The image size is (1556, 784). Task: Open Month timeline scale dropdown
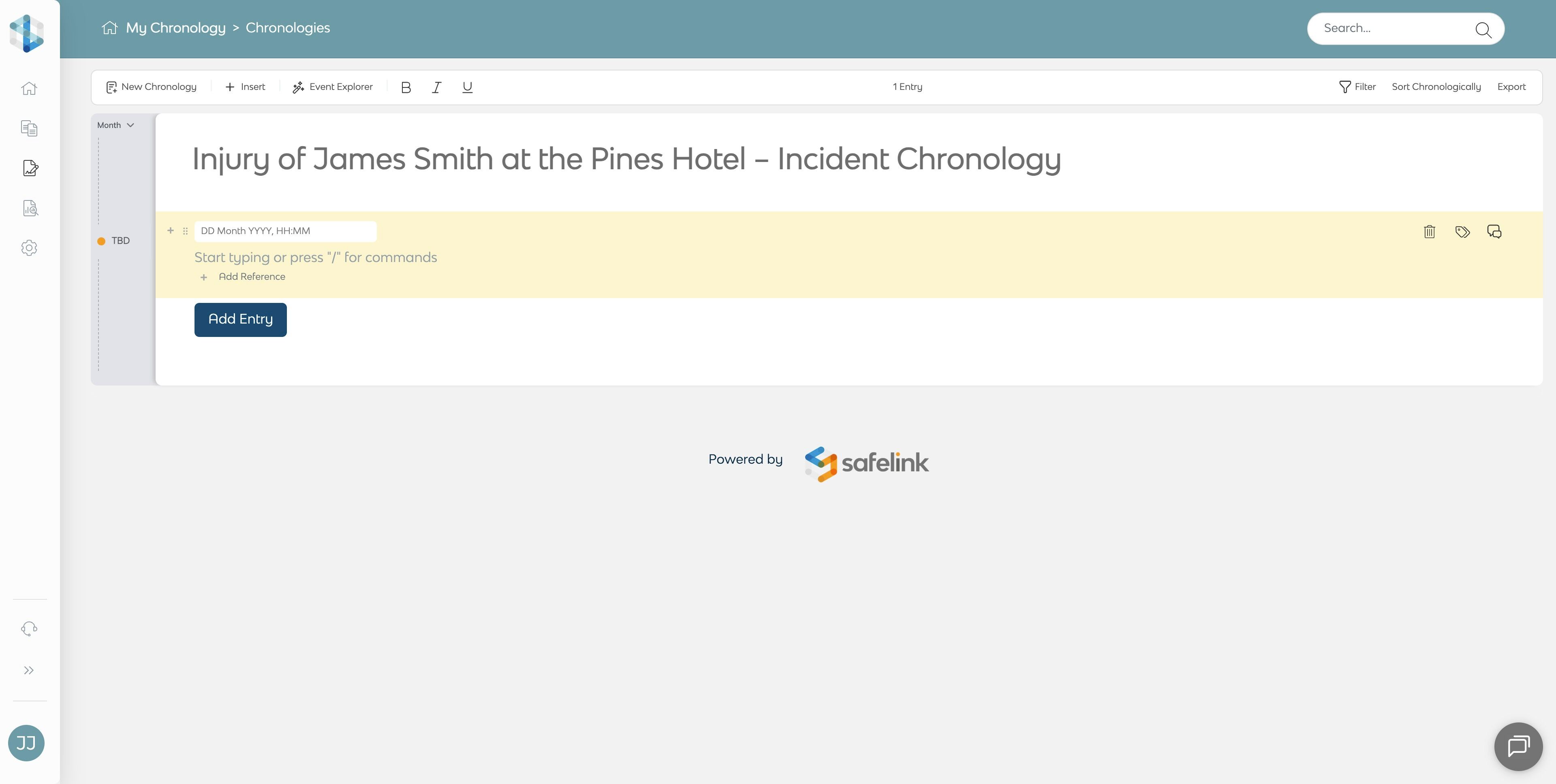point(115,126)
